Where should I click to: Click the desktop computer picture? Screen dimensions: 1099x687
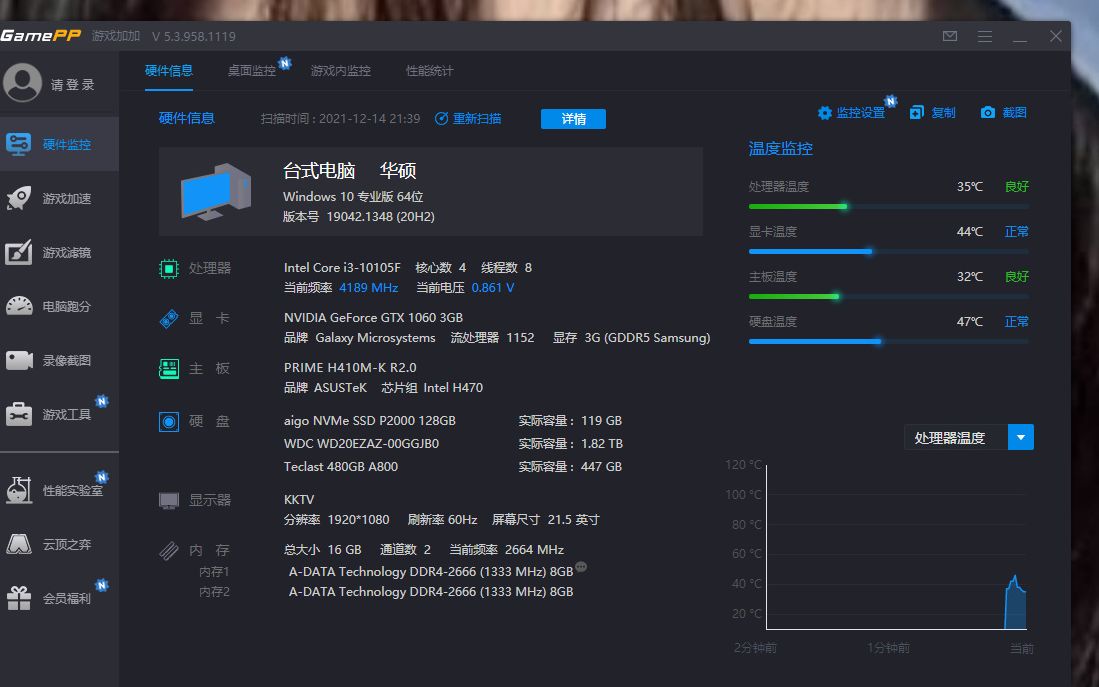coord(216,191)
